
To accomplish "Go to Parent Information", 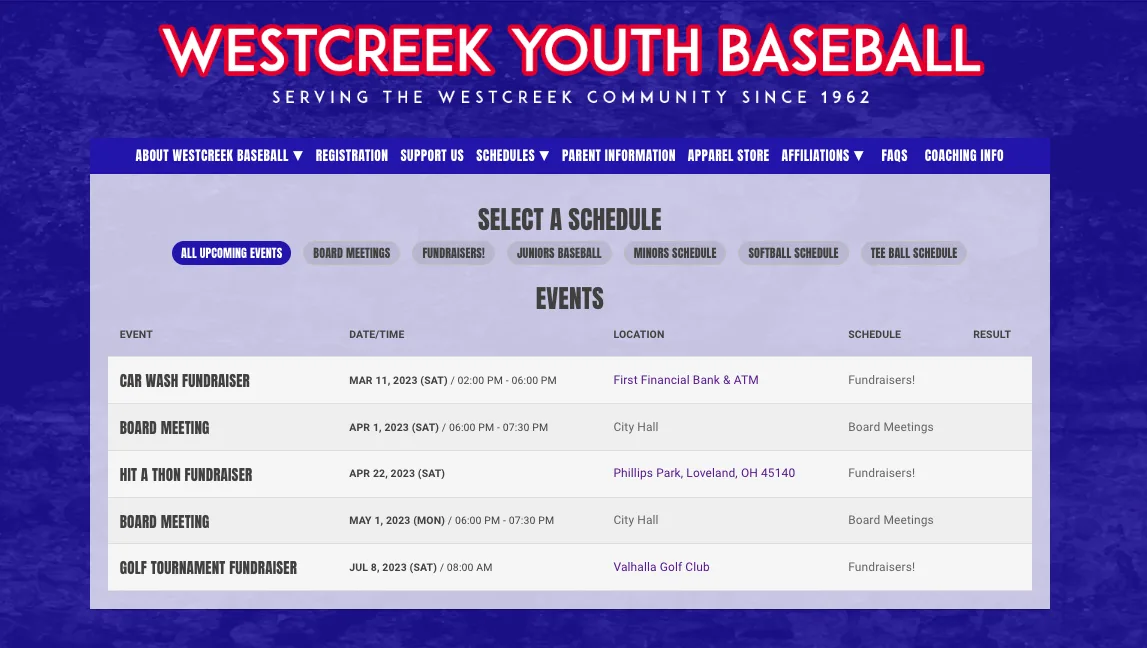I will [618, 155].
